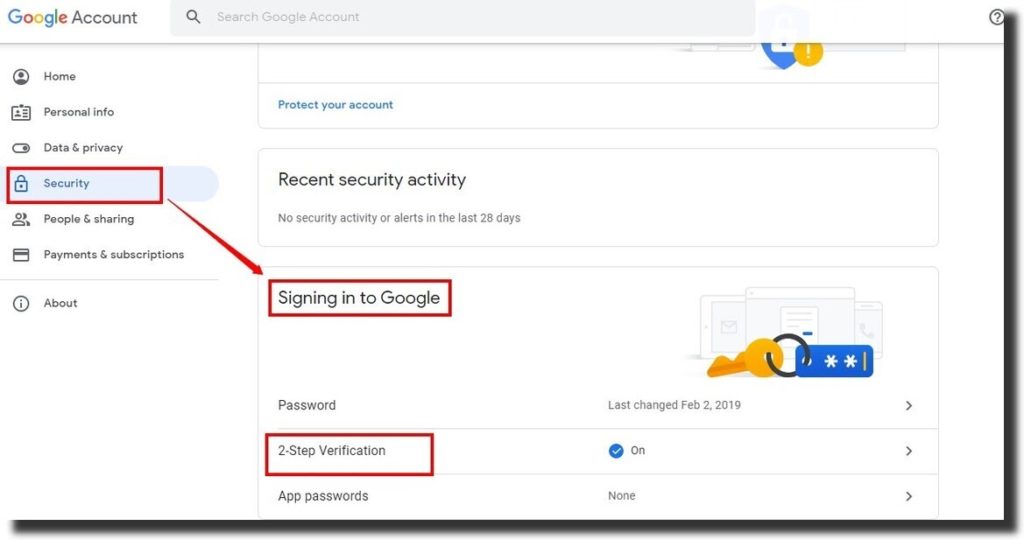Viewport: 1024px width, 540px height.
Task: Open the App passwords row
Action: click(x=598, y=496)
